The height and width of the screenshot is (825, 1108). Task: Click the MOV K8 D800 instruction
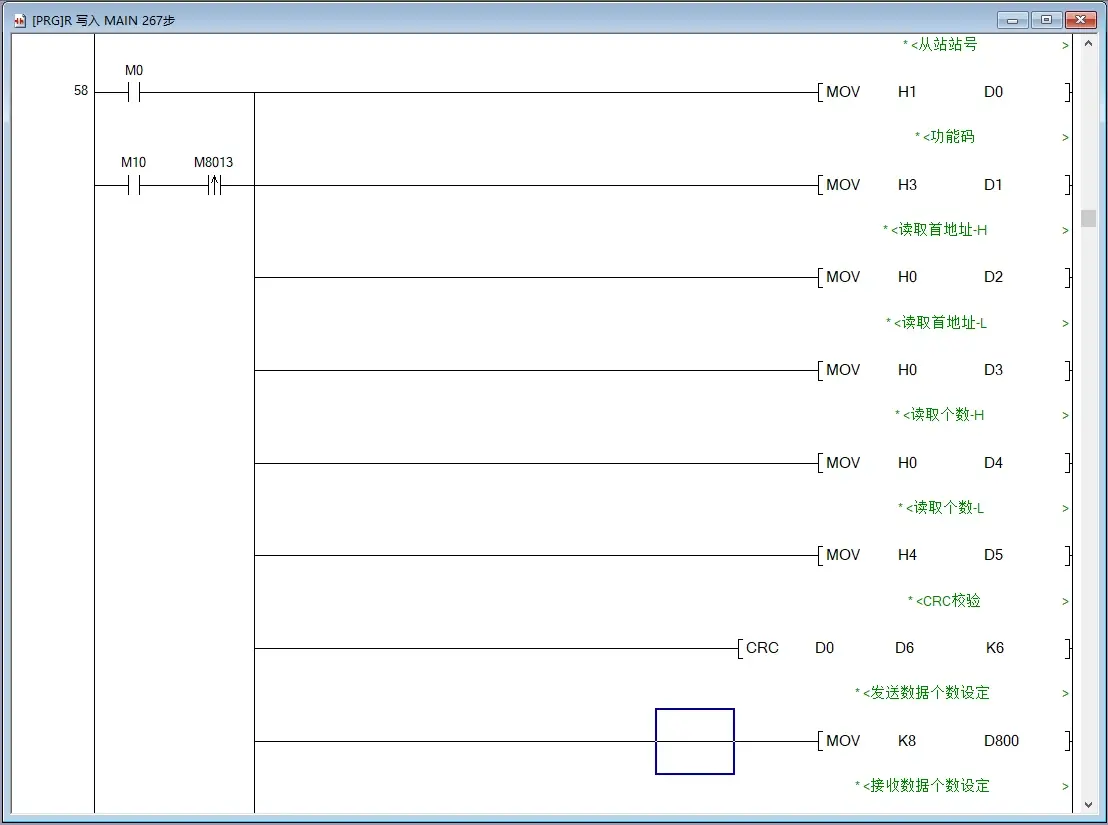944,741
